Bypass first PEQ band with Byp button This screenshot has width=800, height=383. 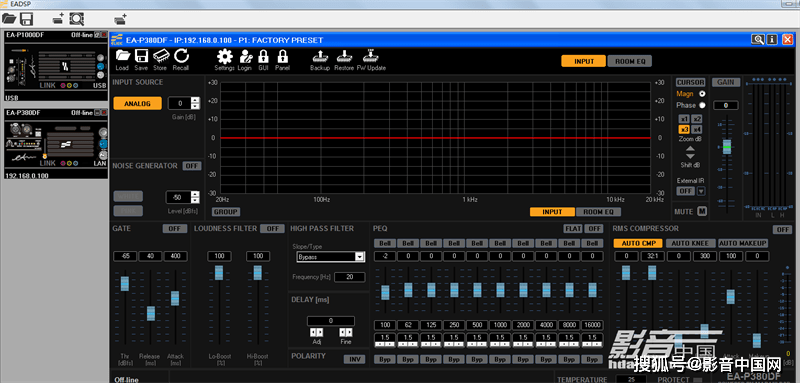click(385, 359)
